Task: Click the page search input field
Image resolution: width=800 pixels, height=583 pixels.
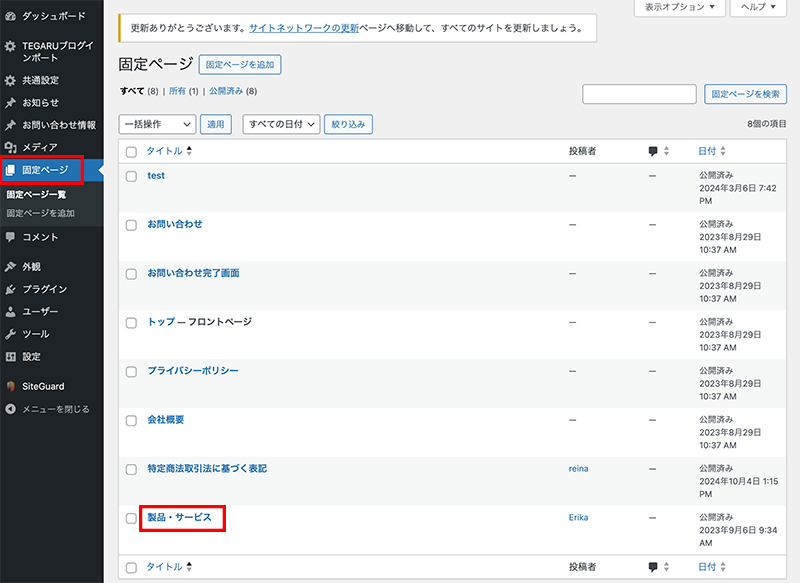Action: click(x=639, y=94)
